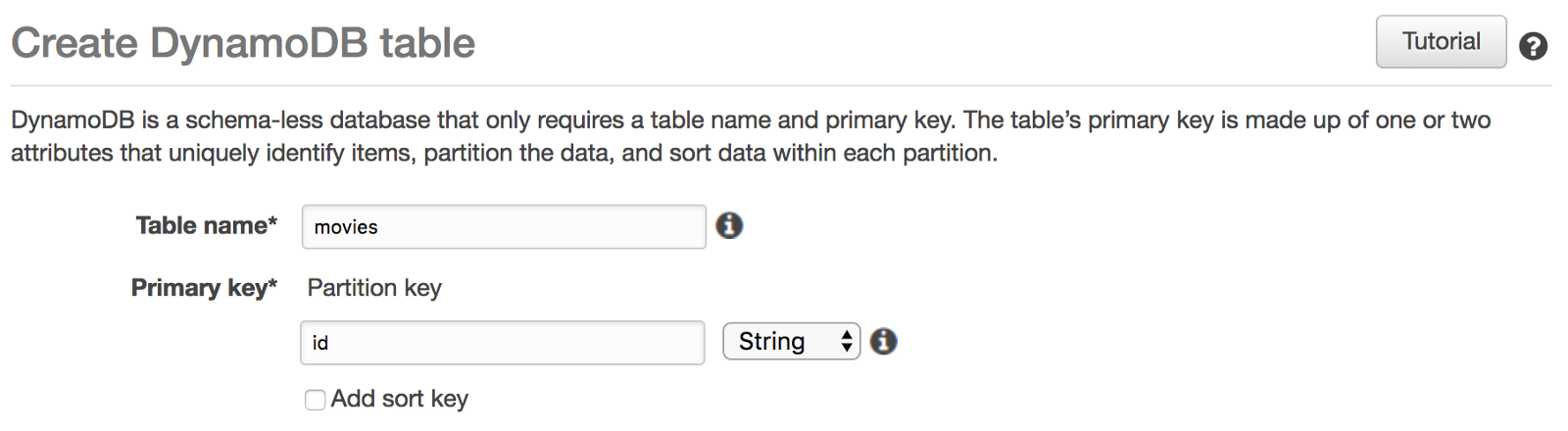Screen dimensions: 1568x431
Task: Click the question mark help icon
Action: point(1533,46)
